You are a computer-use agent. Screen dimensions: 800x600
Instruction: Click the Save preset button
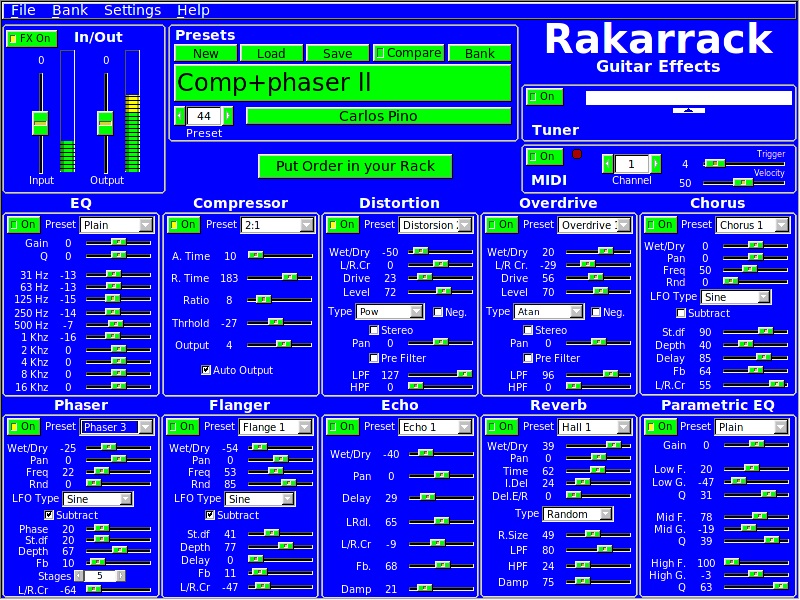337,54
